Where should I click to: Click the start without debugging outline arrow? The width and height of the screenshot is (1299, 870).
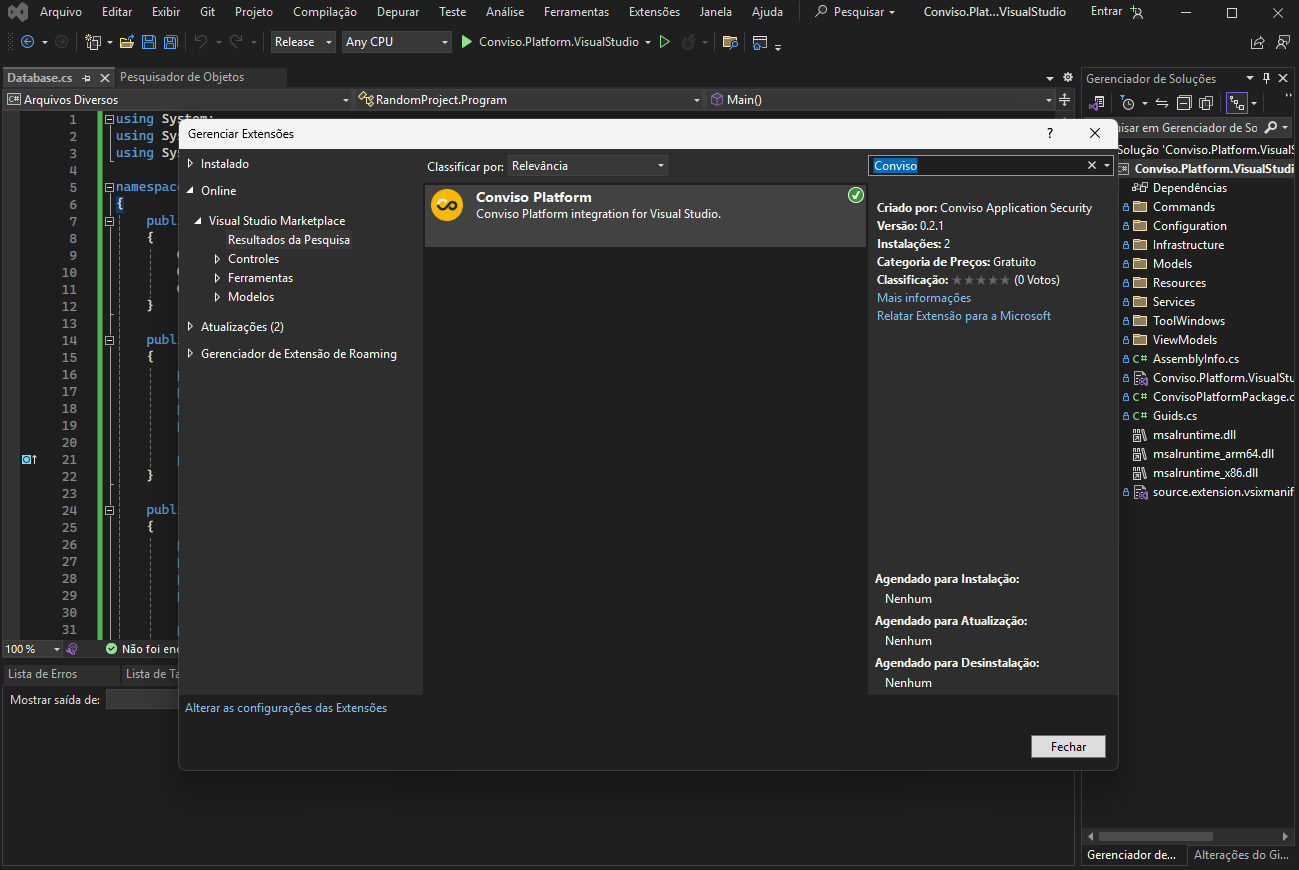(664, 42)
